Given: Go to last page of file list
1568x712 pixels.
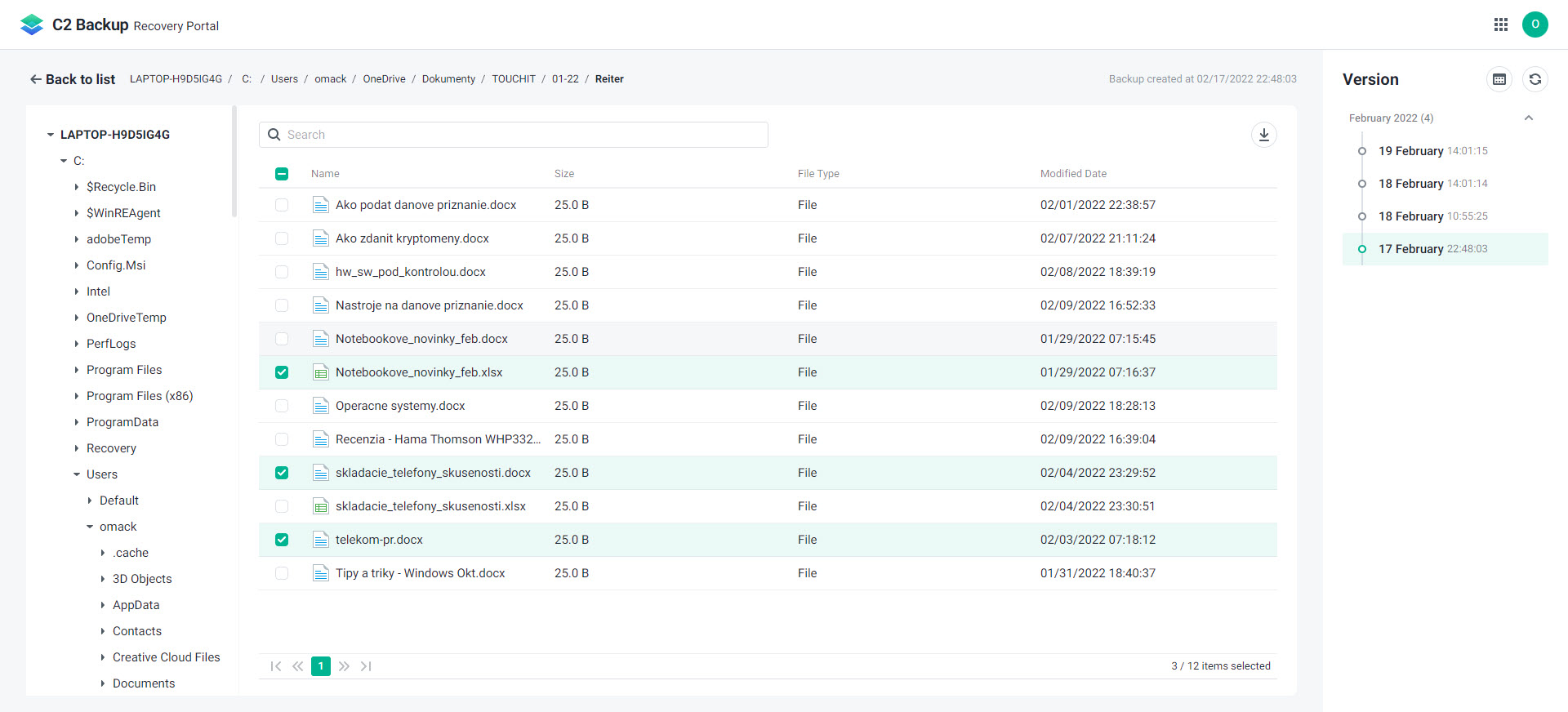Looking at the screenshot, I should [367, 666].
